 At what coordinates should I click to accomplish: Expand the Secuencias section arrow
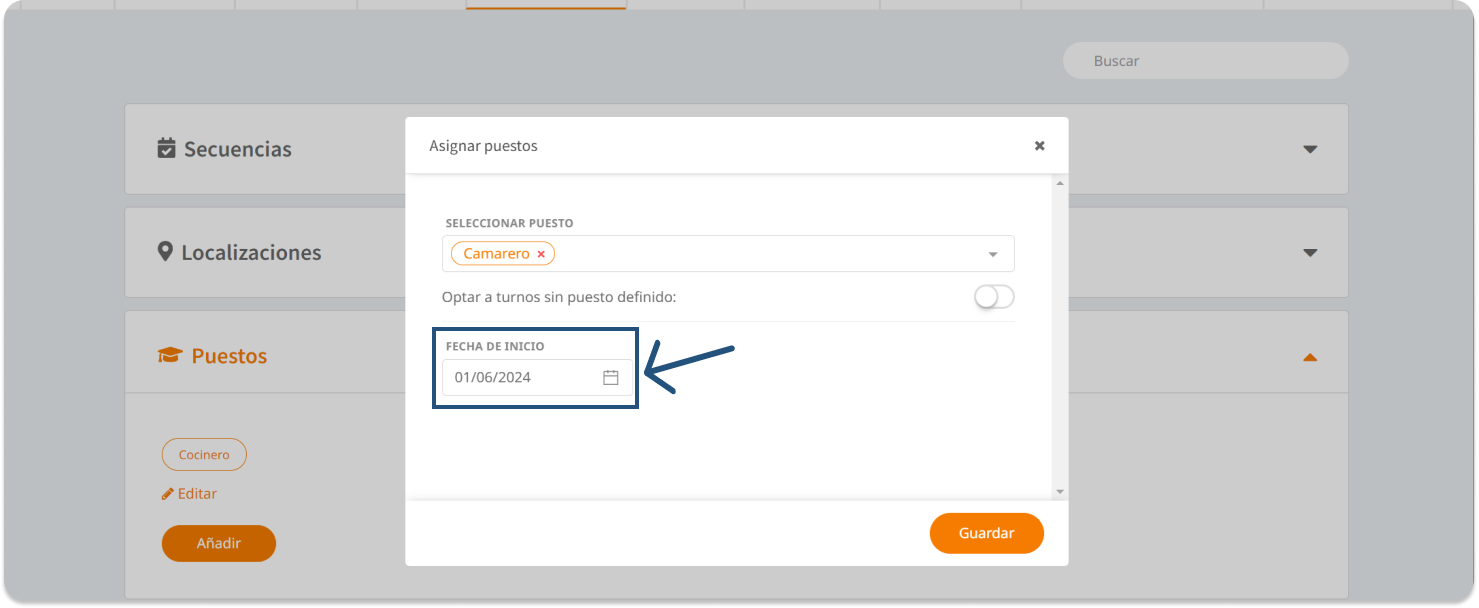[1310, 149]
